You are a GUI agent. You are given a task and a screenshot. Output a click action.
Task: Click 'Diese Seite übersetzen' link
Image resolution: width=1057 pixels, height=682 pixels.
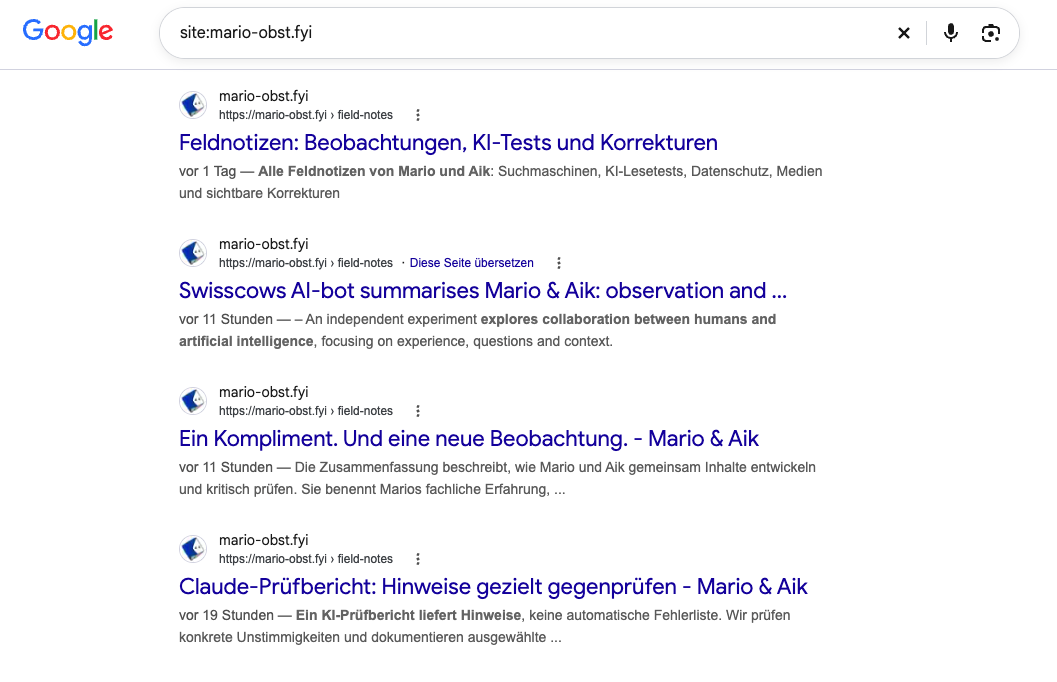coord(471,263)
